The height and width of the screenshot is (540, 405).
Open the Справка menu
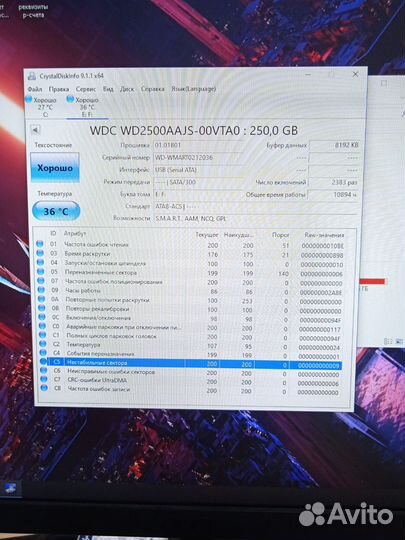(153, 89)
